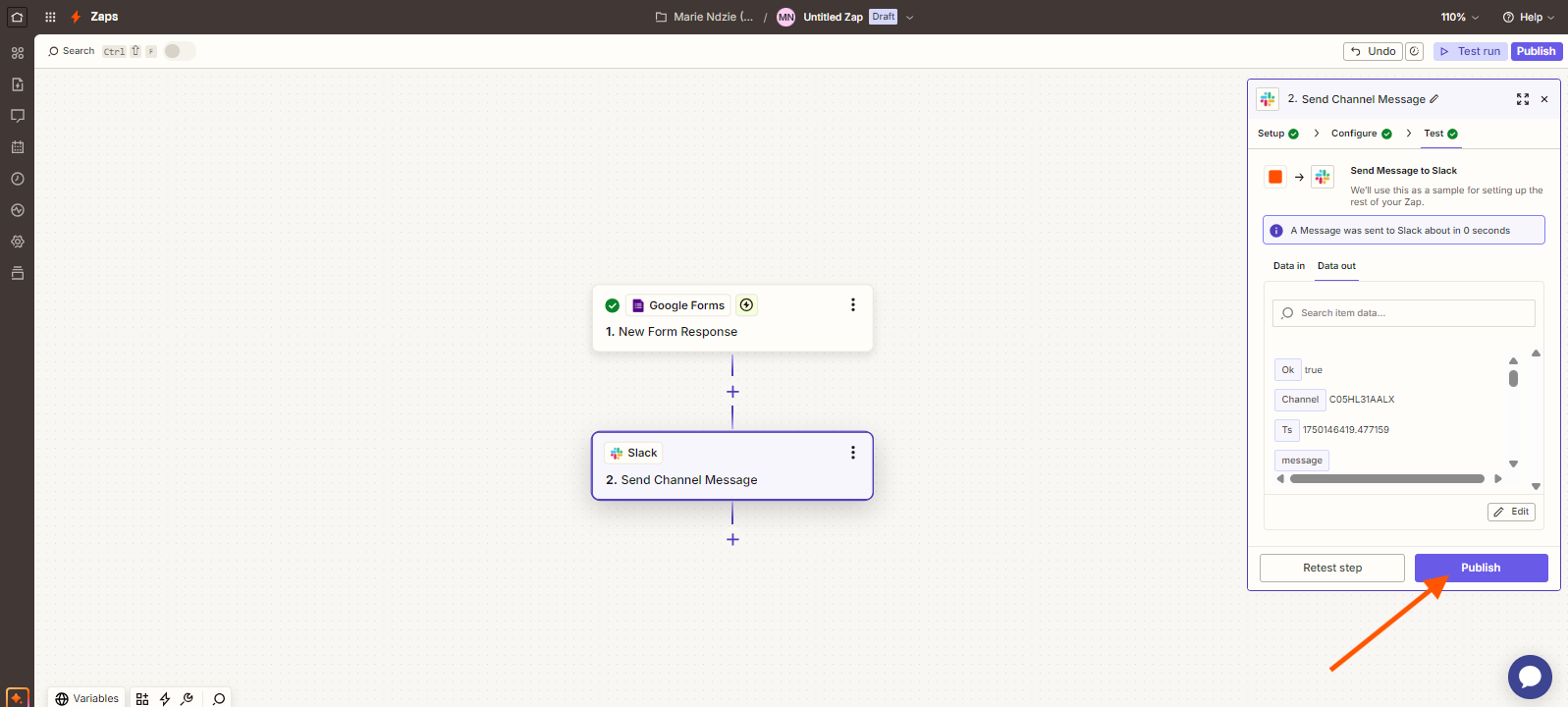Expand the Untitled Zap title dropdown chevron

[909, 17]
